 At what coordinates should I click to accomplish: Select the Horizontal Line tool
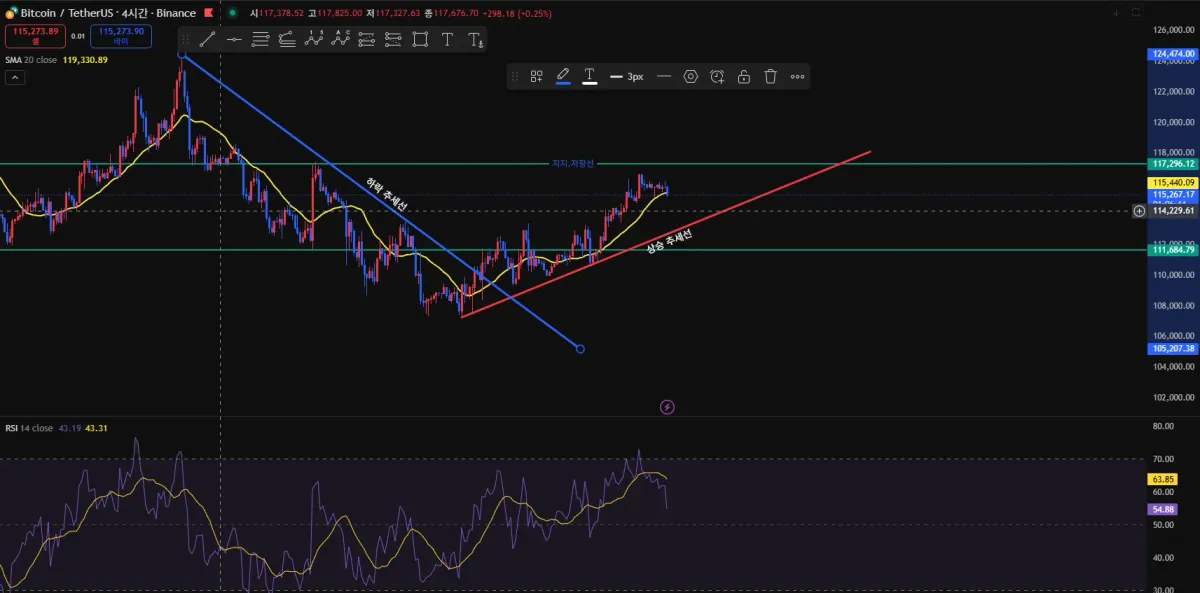(x=234, y=39)
